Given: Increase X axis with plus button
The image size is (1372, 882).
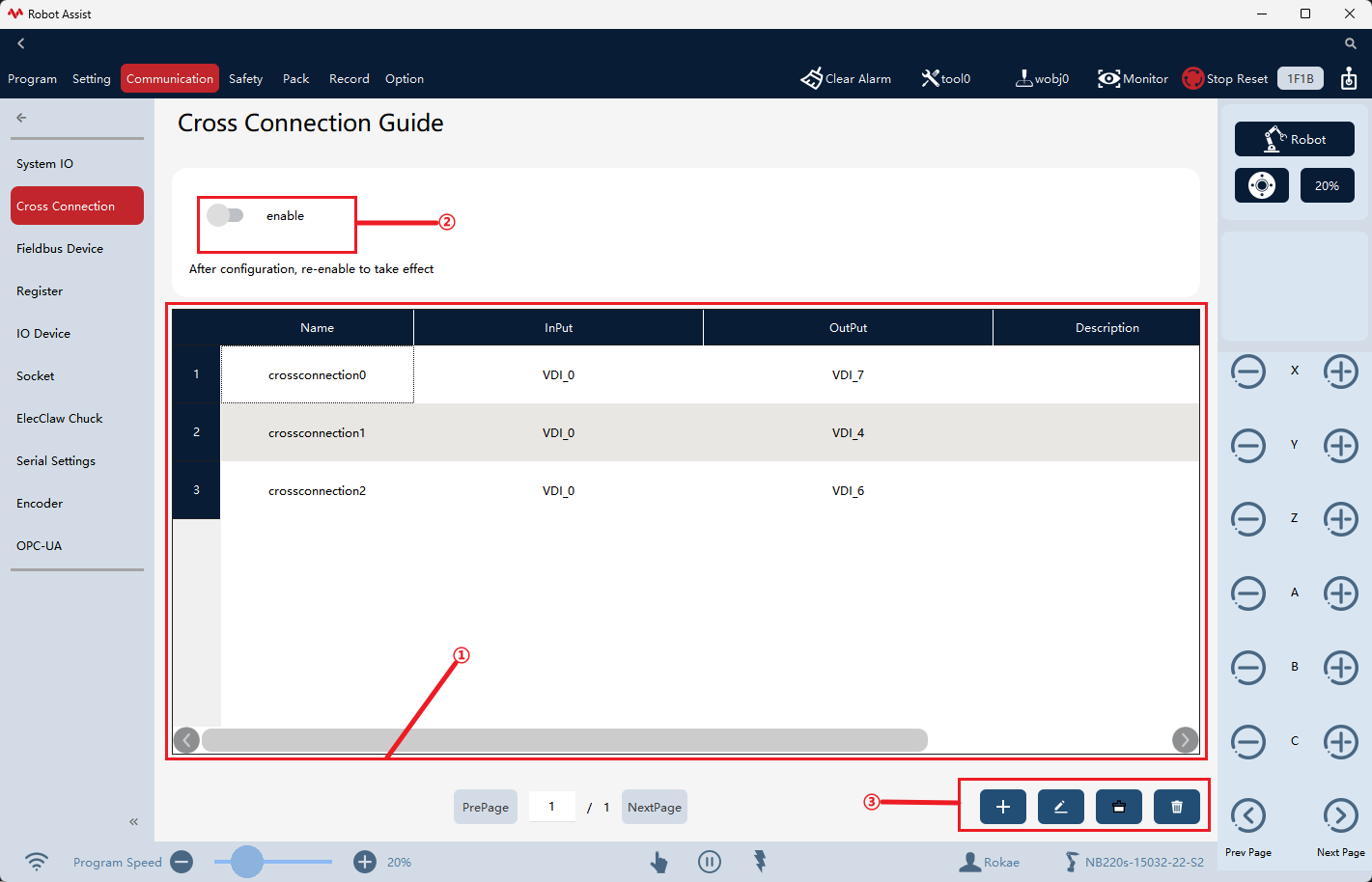Looking at the screenshot, I should (1341, 372).
